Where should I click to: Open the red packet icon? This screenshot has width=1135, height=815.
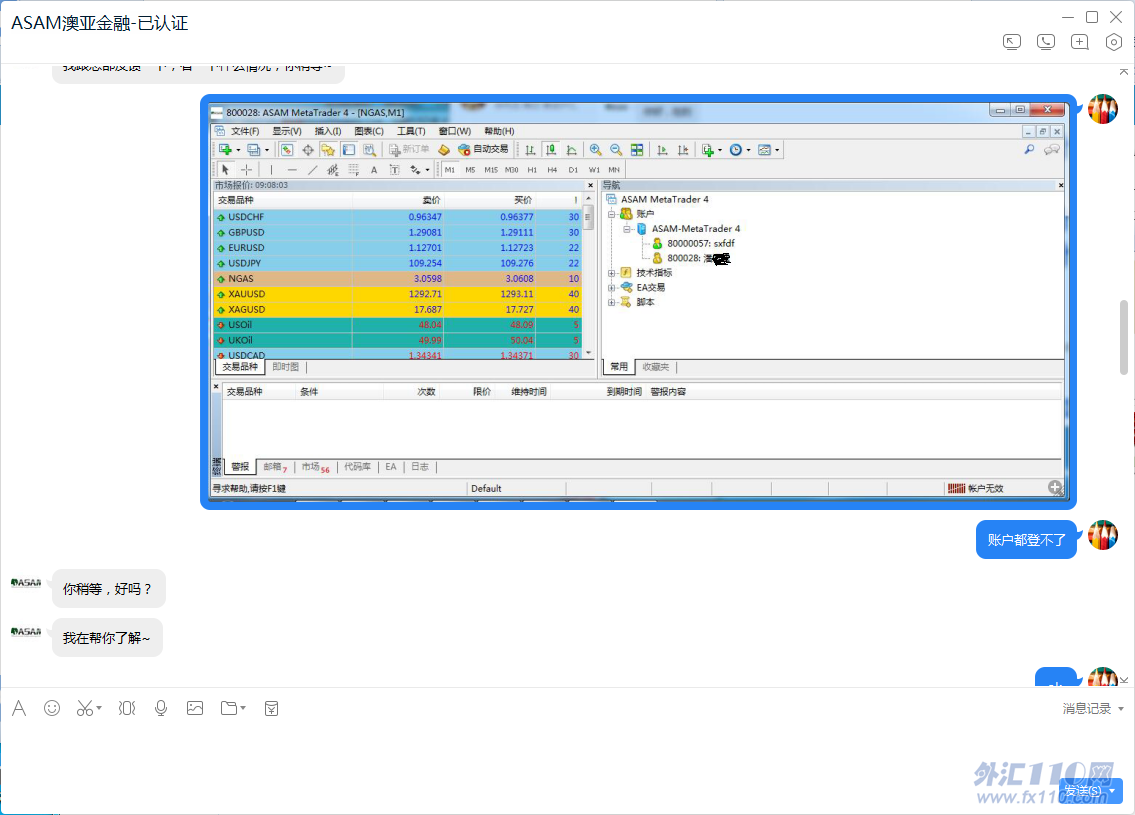(271, 708)
